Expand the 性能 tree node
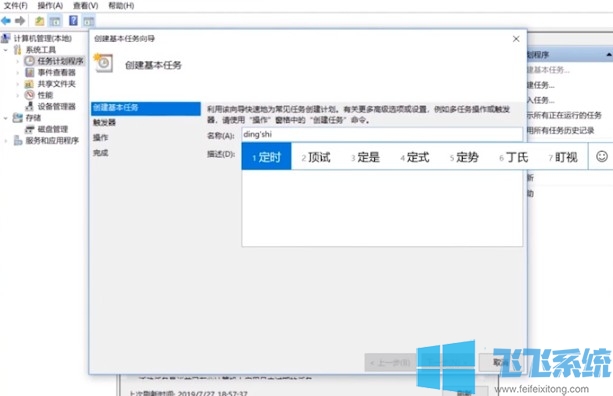The width and height of the screenshot is (613, 396). [x=18, y=95]
